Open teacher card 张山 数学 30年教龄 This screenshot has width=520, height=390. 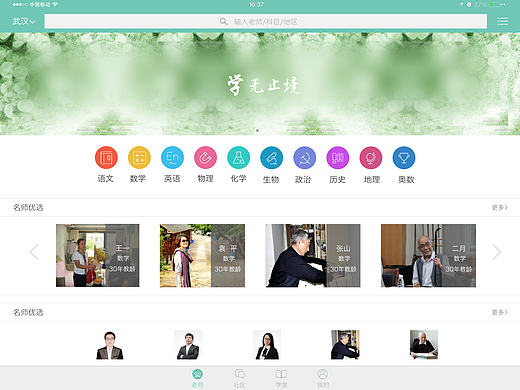pos(313,255)
